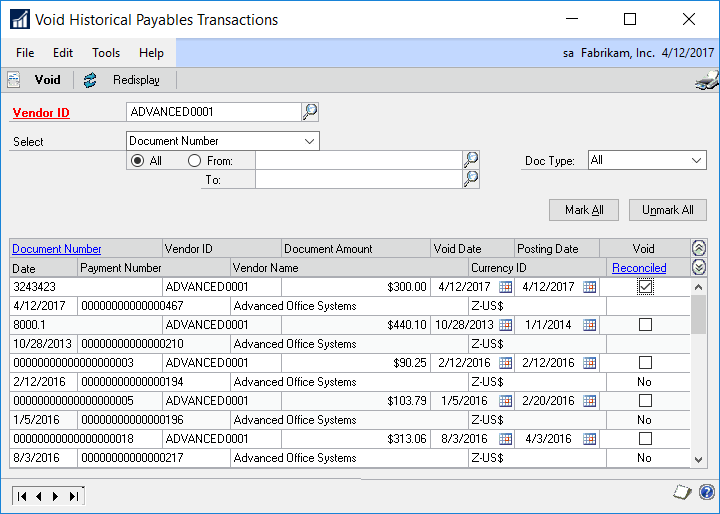Uncheck the Void checkbox for document 3243423

tap(645, 287)
